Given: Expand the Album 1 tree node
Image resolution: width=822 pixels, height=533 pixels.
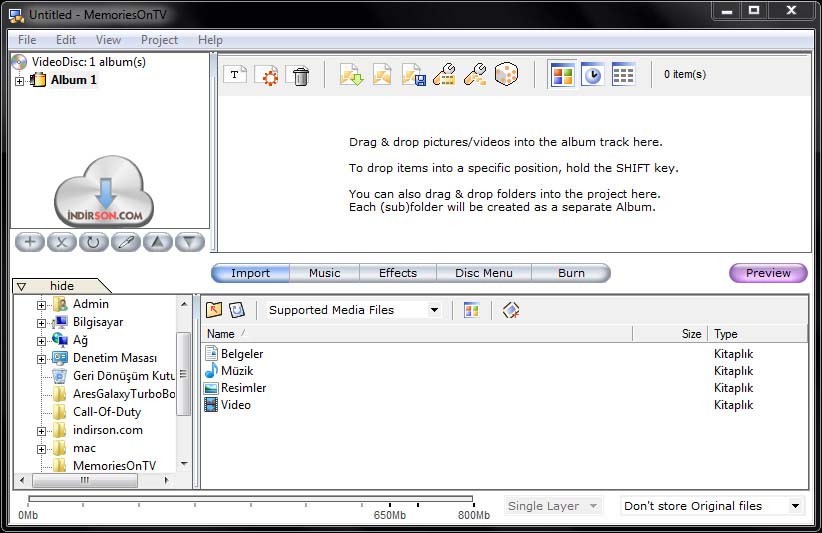Looking at the screenshot, I should [x=19, y=81].
